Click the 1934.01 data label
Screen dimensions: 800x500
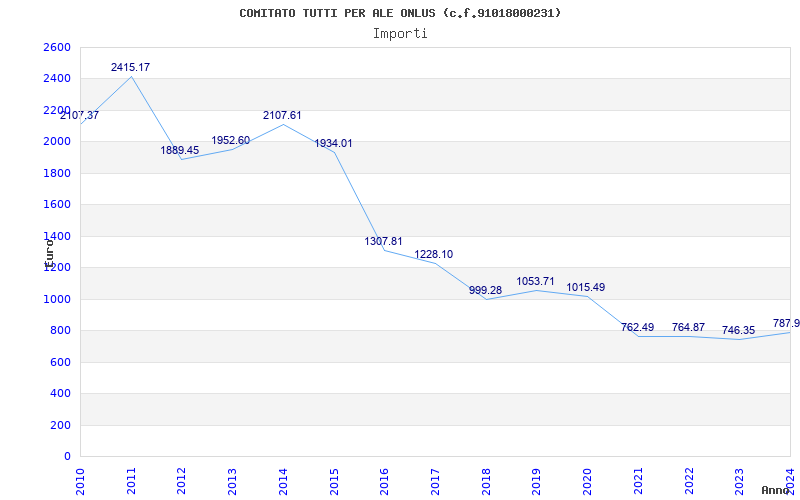click(x=333, y=144)
